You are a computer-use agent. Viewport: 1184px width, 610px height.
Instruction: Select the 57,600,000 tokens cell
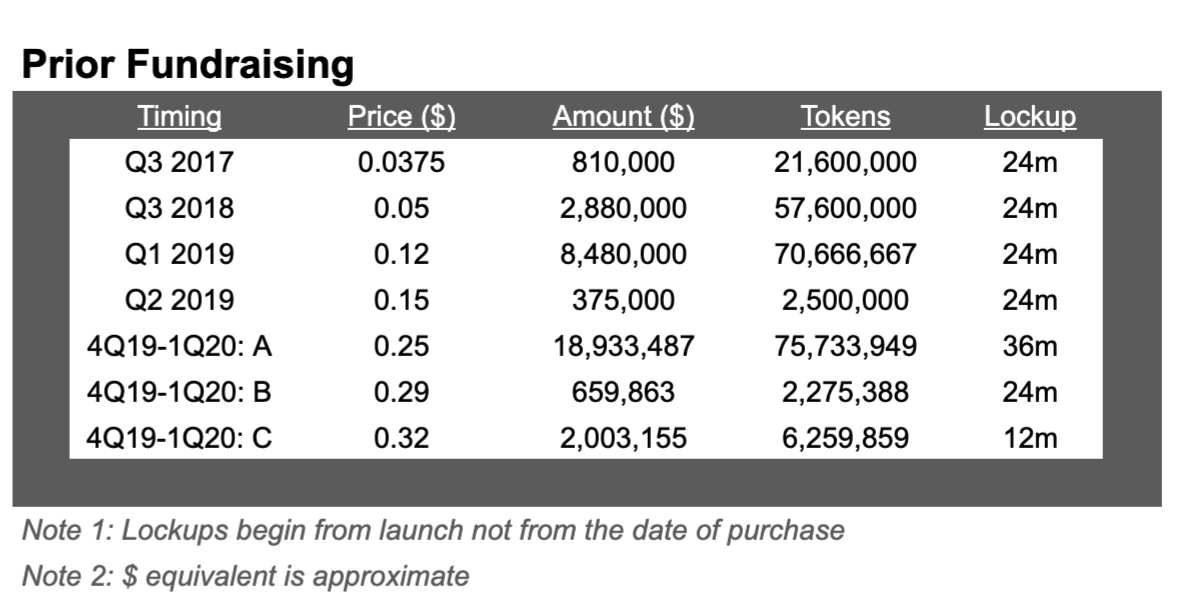pyautogui.click(x=845, y=209)
